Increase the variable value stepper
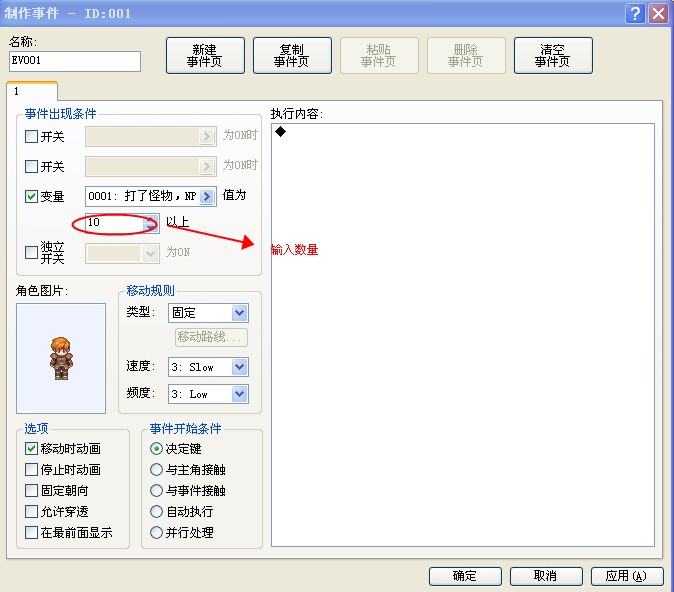 [151, 219]
